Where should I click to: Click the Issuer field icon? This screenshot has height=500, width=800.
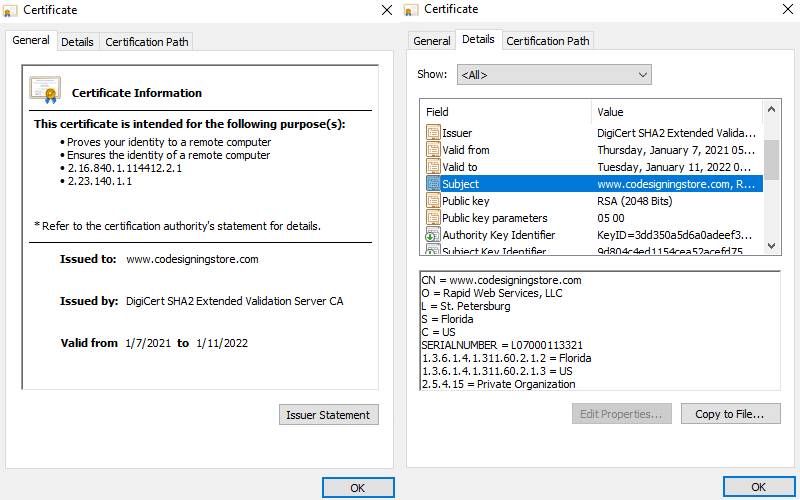click(x=433, y=133)
